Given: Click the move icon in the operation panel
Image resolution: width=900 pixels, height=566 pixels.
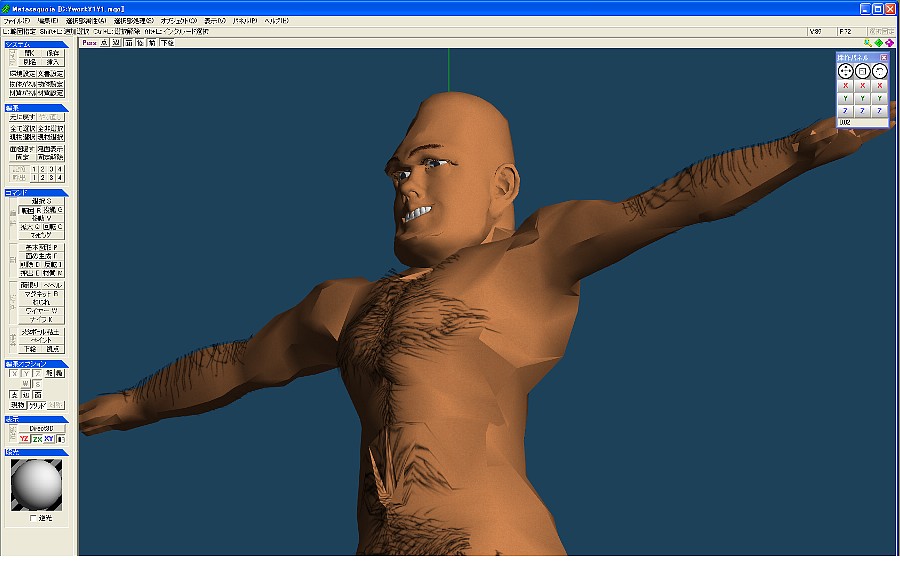Looking at the screenshot, I should (x=846, y=72).
